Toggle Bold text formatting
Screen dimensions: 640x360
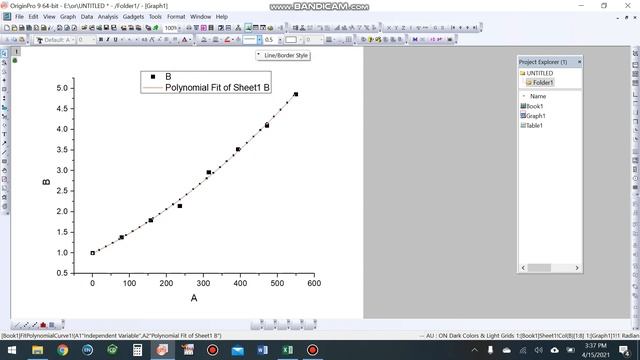click(x=101, y=40)
